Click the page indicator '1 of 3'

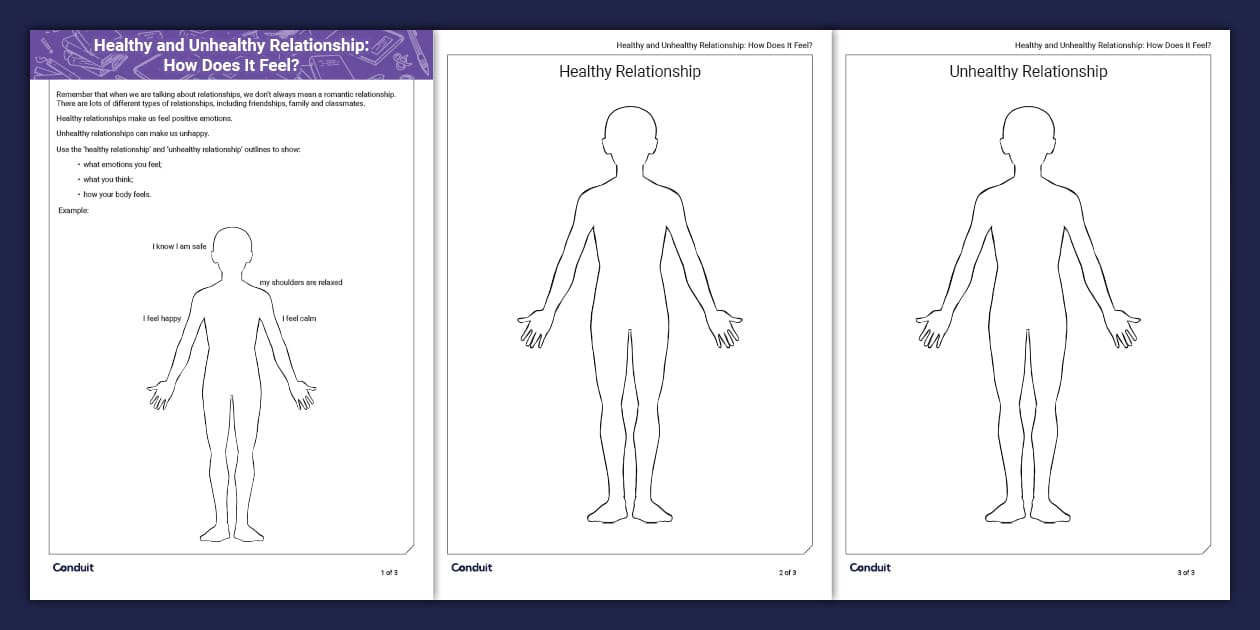[388, 573]
